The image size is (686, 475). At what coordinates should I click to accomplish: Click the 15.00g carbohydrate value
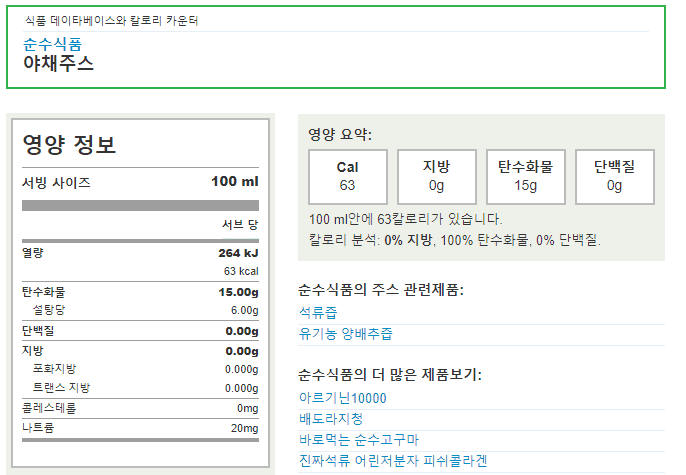click(238, 292)
